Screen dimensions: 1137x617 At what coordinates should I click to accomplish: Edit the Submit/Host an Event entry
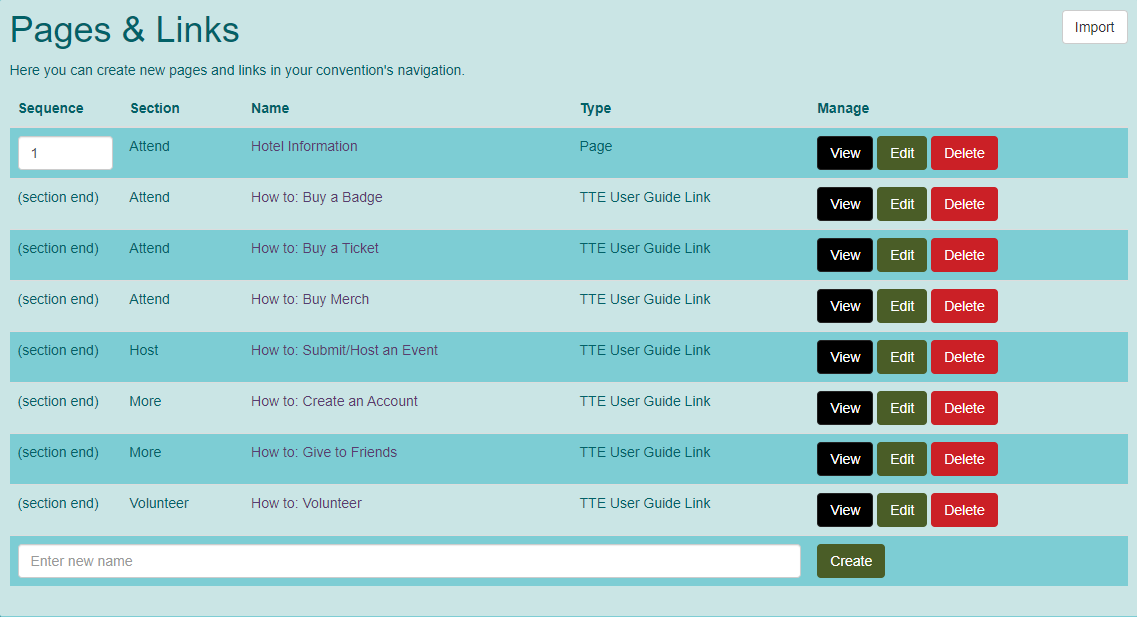pos(902,357)
